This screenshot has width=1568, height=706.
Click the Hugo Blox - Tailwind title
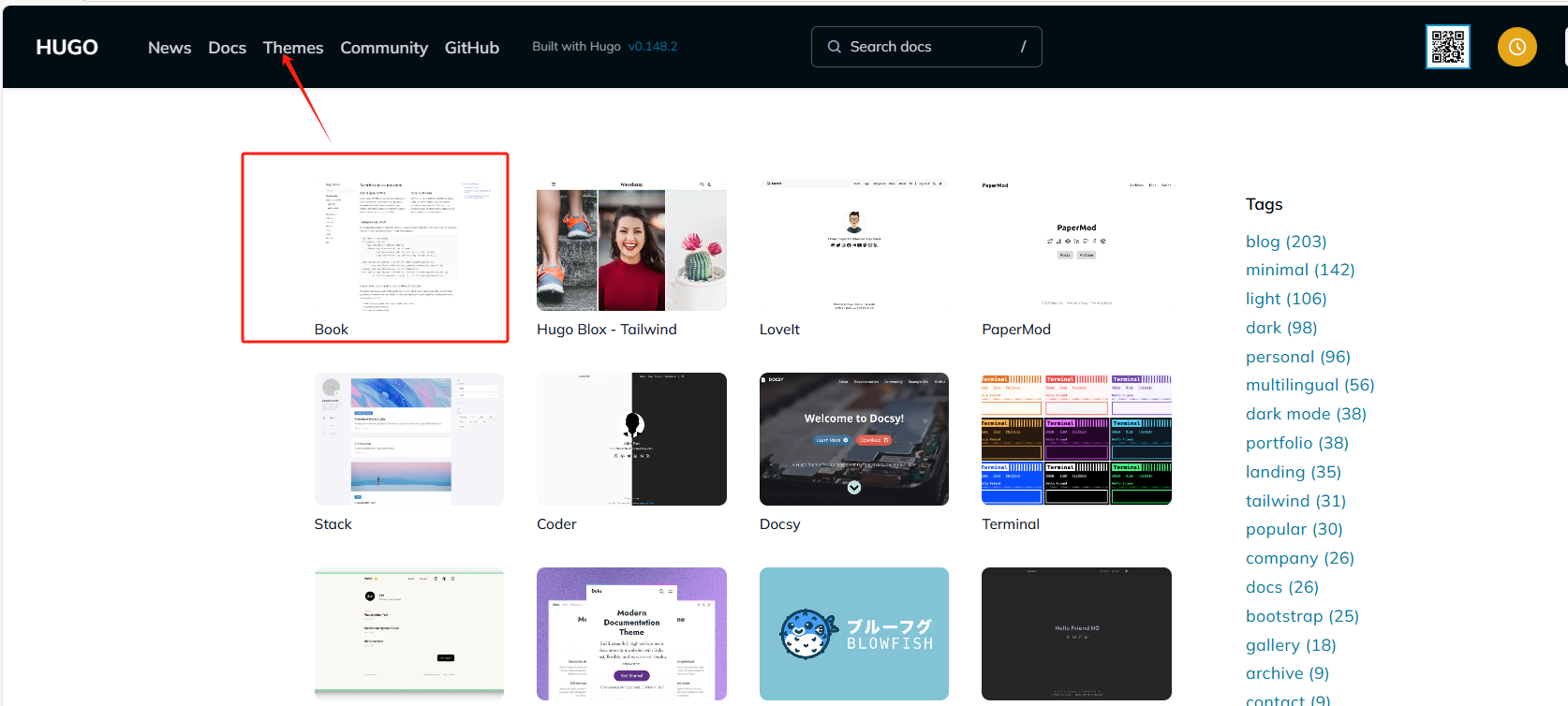click(x=607, y=330)
